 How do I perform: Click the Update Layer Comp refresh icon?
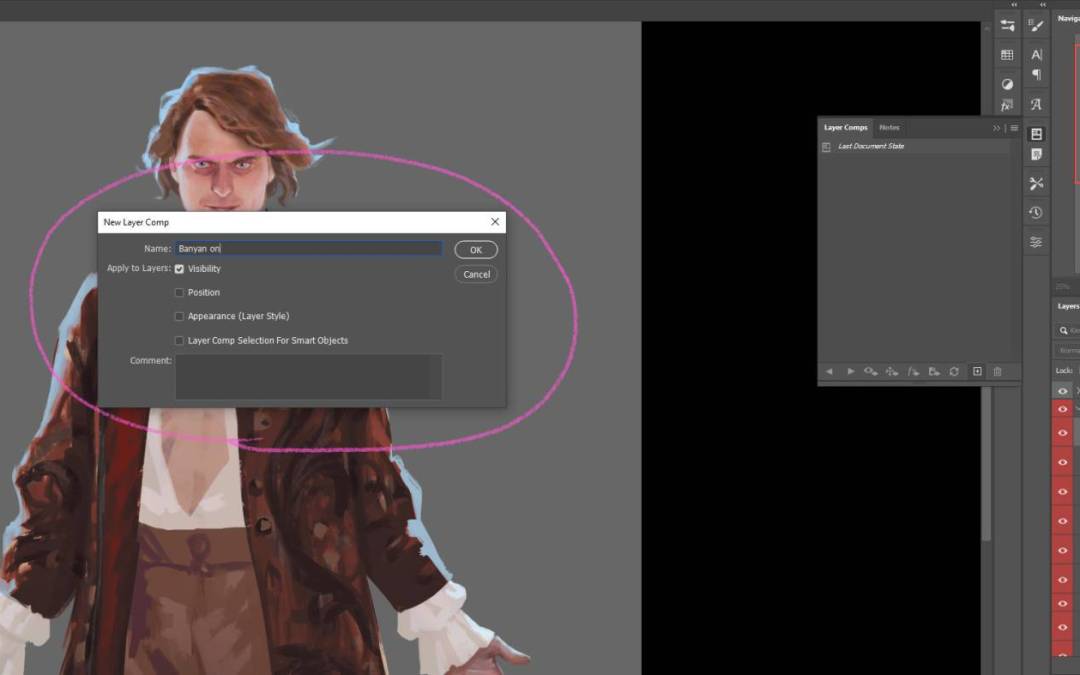tap(954, 371)
